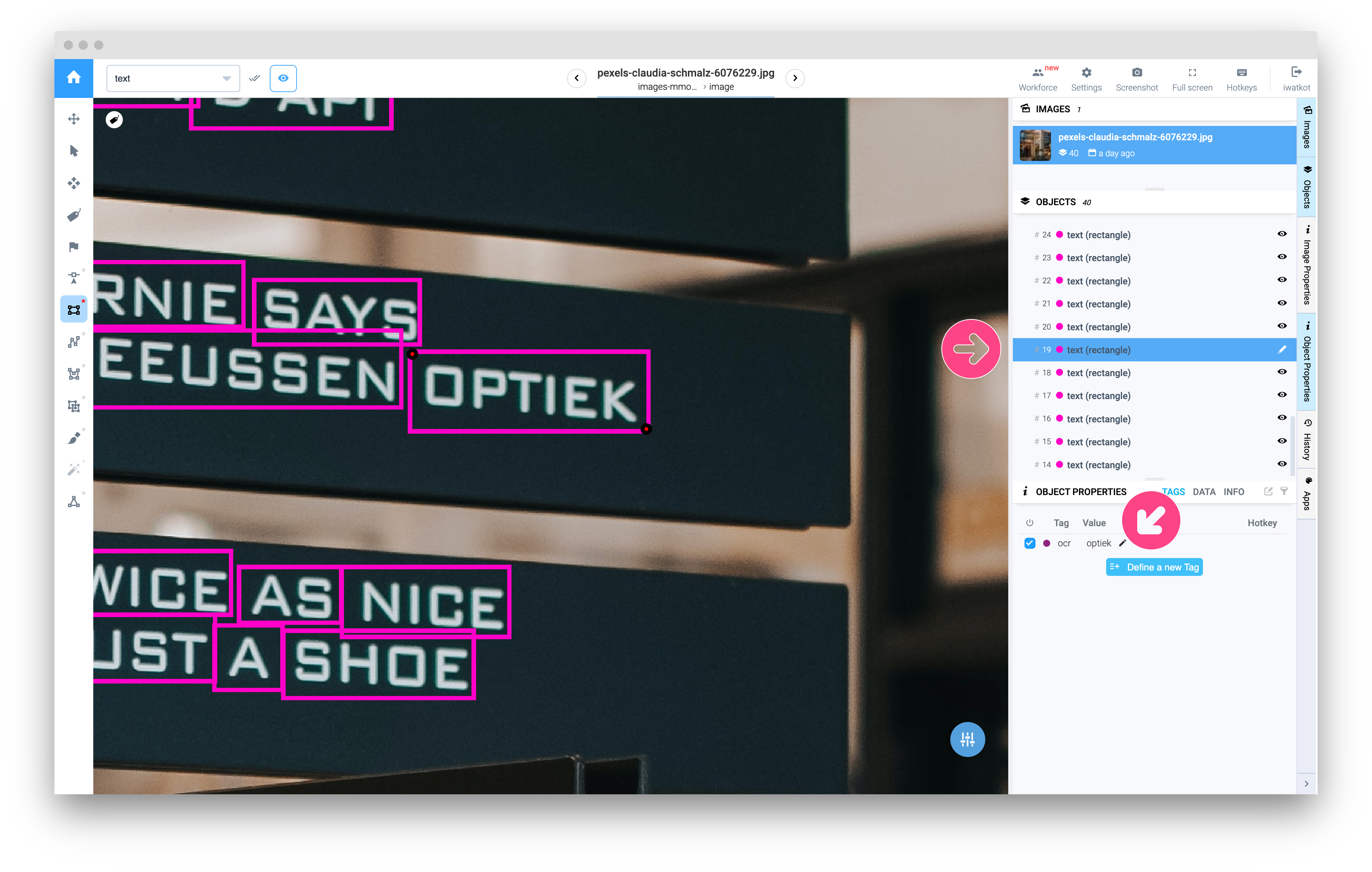Viewport: 1372px width, 872px height.
Task: Hide object #24 via eye icon
Action: pyautogui.click(x=1281, y=234)
